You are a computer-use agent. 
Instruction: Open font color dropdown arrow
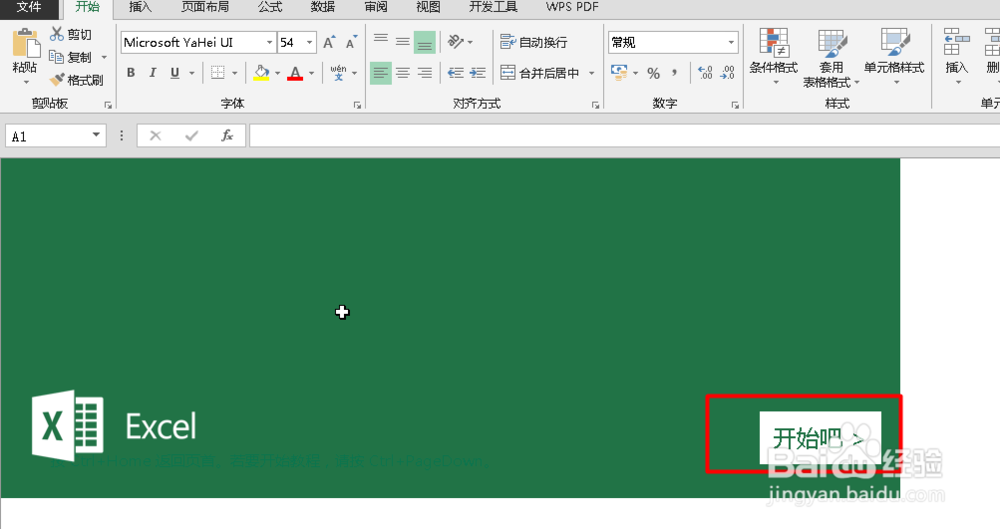click(x=311, y=73)
